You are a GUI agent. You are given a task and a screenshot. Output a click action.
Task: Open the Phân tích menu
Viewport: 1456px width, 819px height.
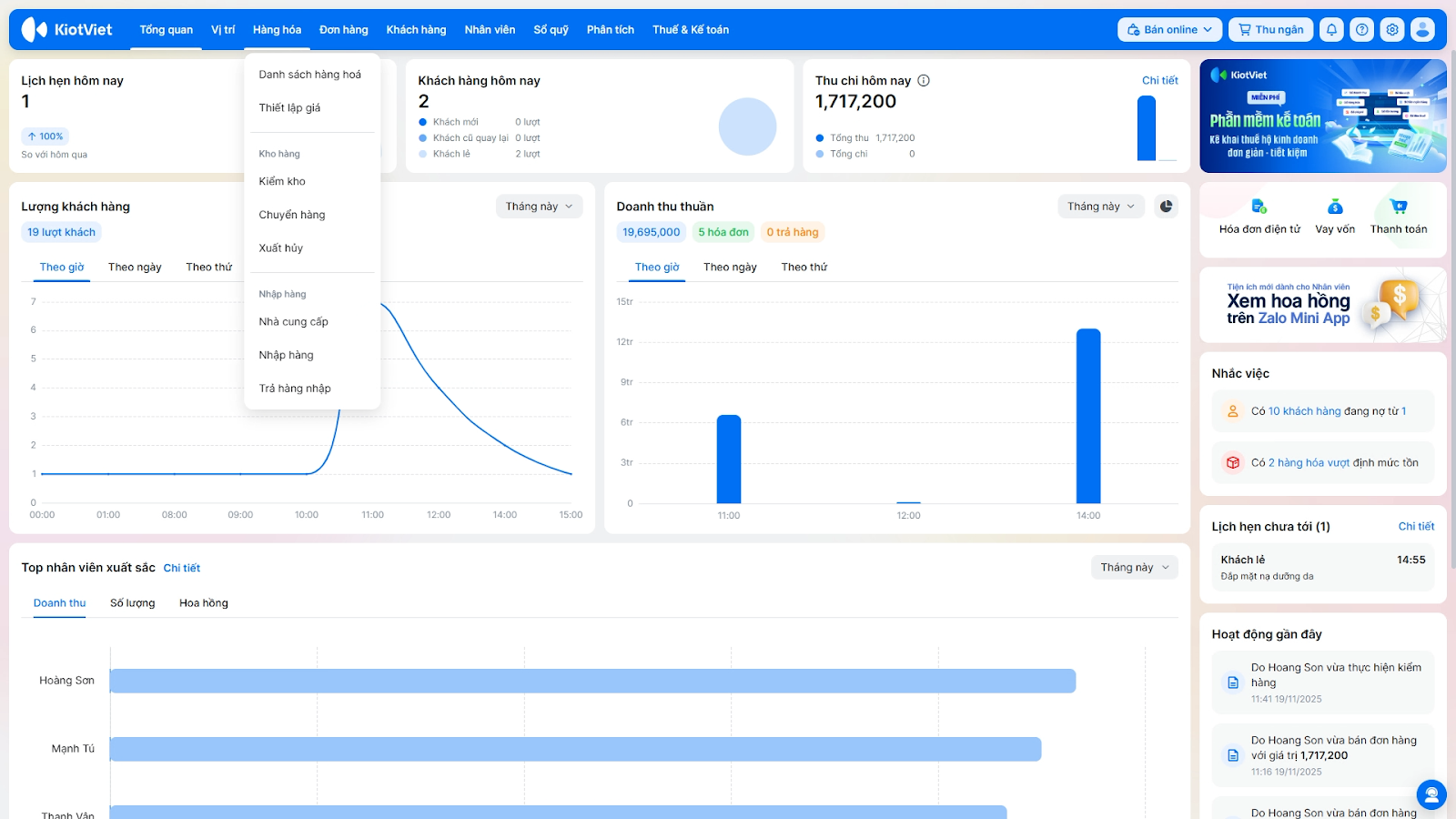[x=611, y=30]
